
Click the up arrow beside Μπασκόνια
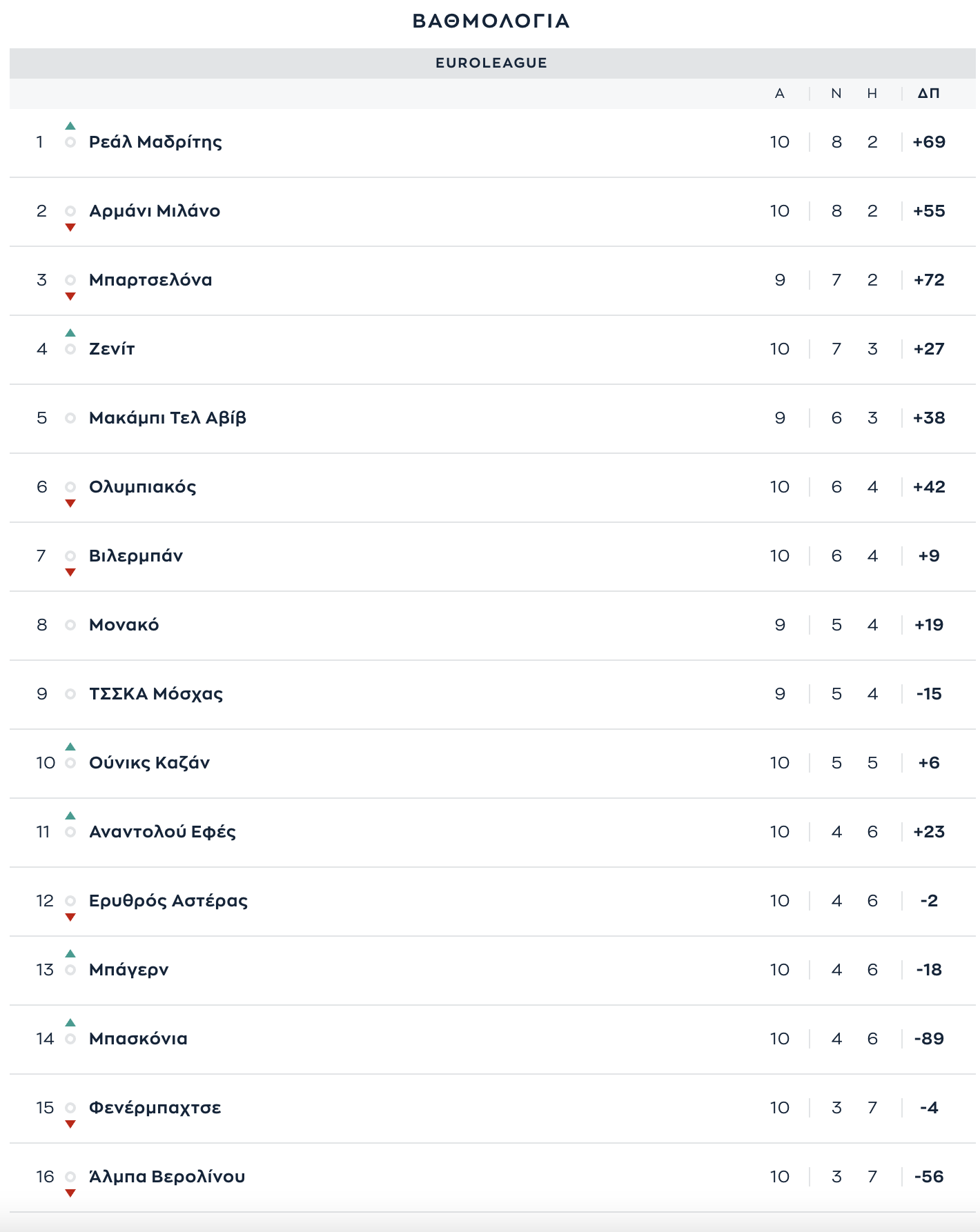(70, 1022)
